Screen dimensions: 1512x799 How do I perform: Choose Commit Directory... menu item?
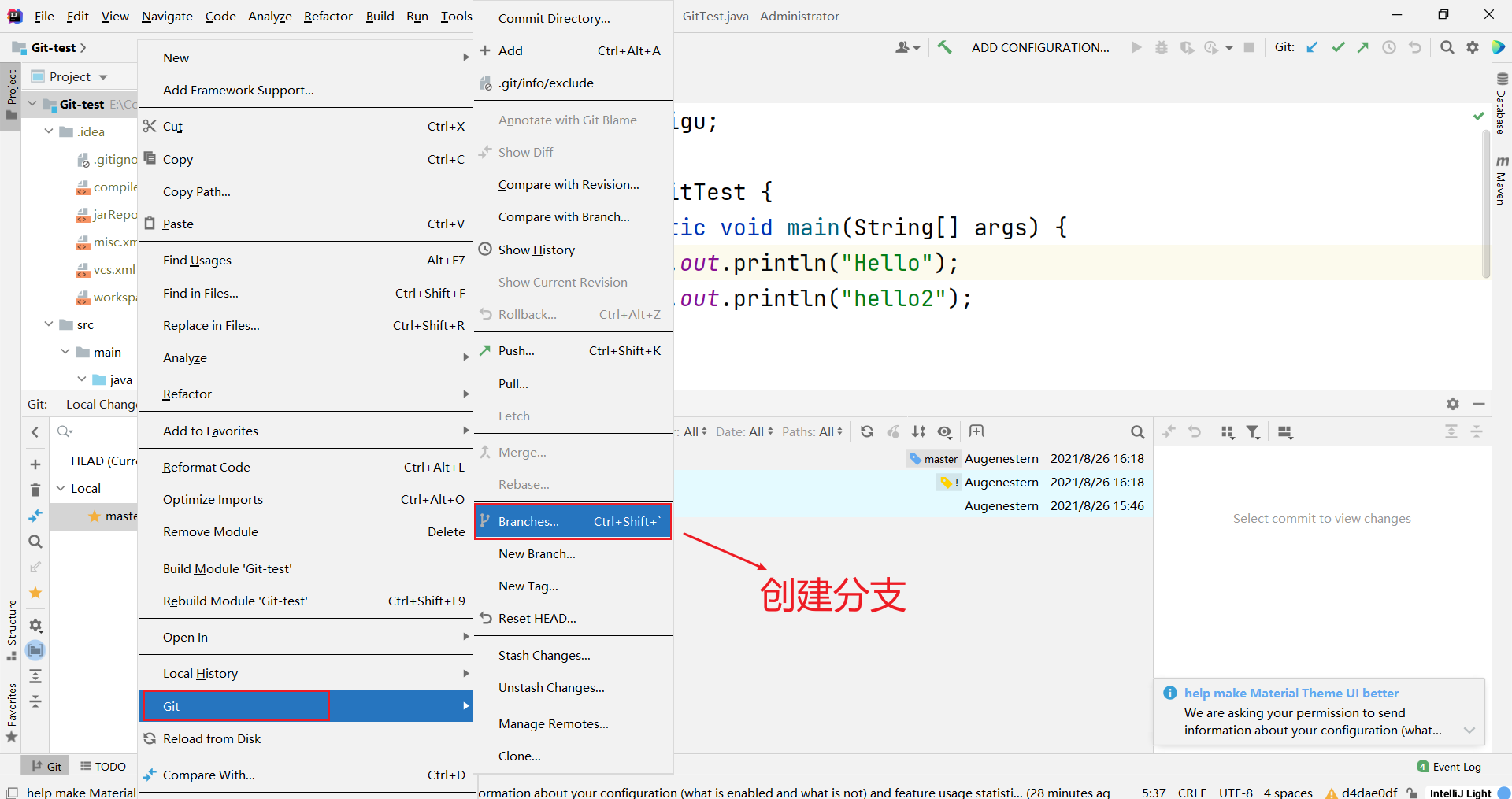[x=573, y=18]
